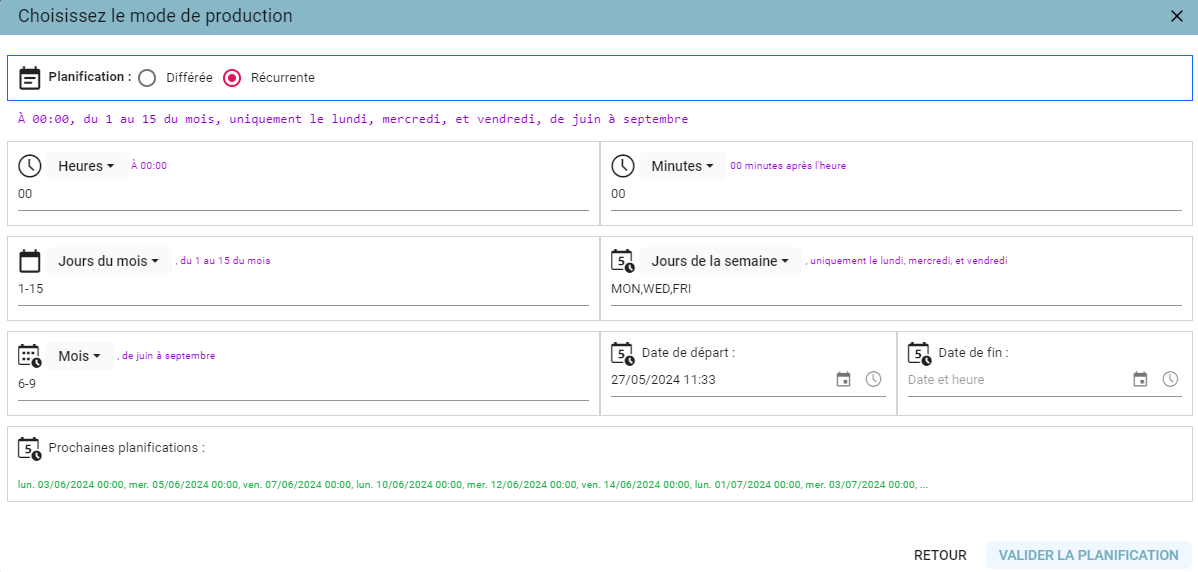Click the 'Planification :' label
Image resolution: width=1198 pixels, height=572 pixels.
point(90,77)
